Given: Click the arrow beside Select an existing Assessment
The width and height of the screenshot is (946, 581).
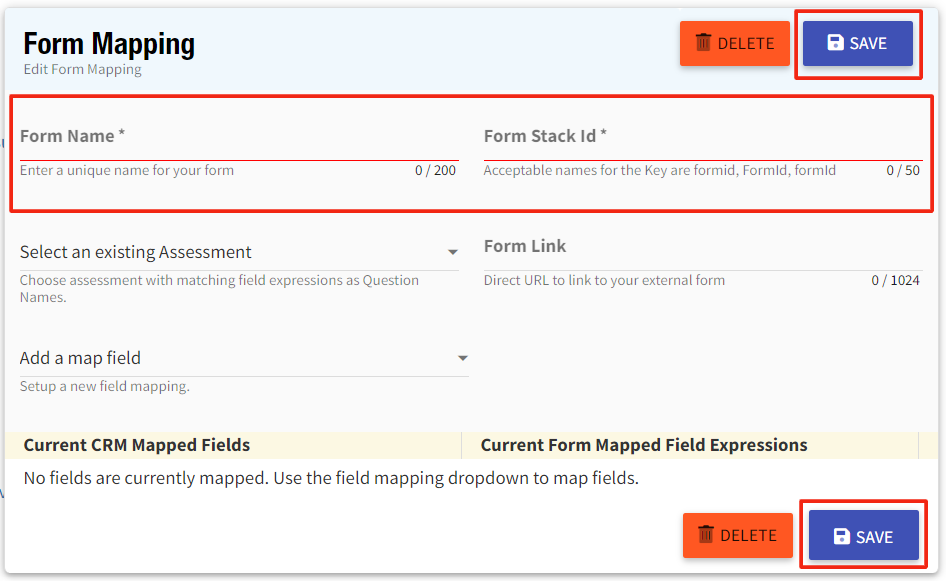Looking at the screenshot, I should (452, 252).
